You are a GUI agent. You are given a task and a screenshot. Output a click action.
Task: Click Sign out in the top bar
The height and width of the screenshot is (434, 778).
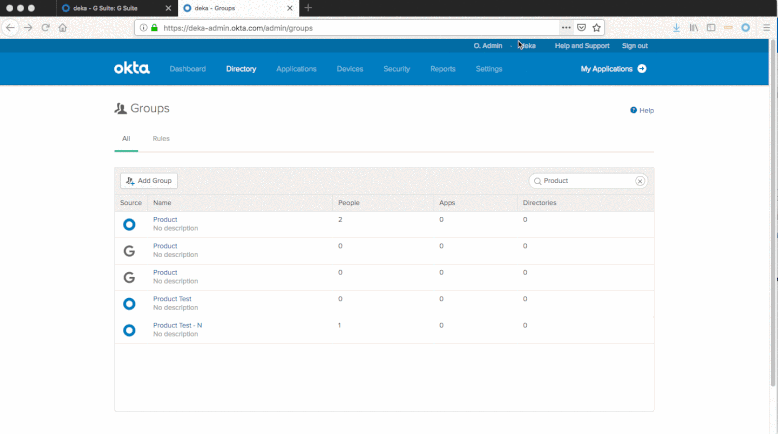634,46
